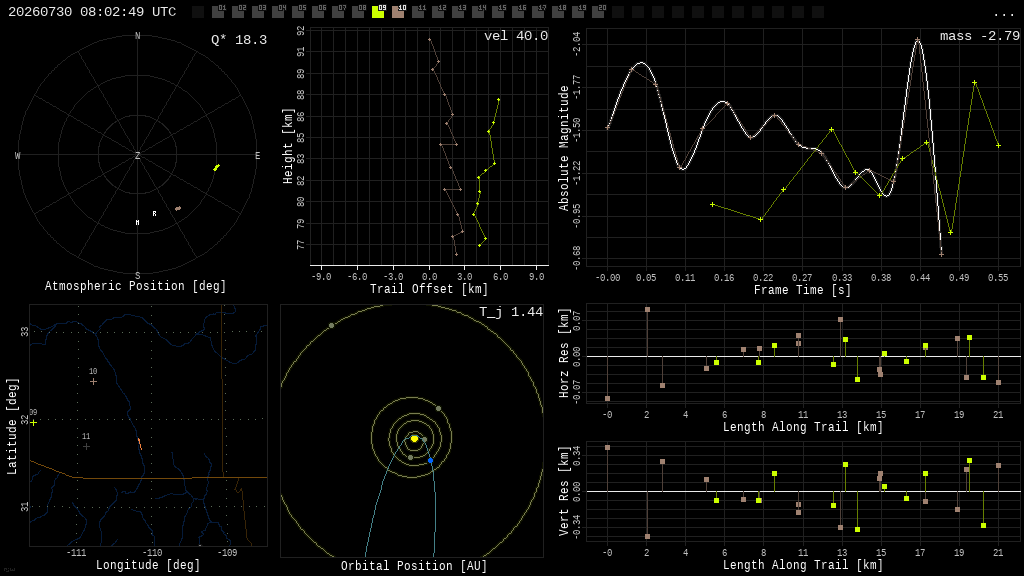Click the T_j 1.44 orbital label

[x=511, y=312]
